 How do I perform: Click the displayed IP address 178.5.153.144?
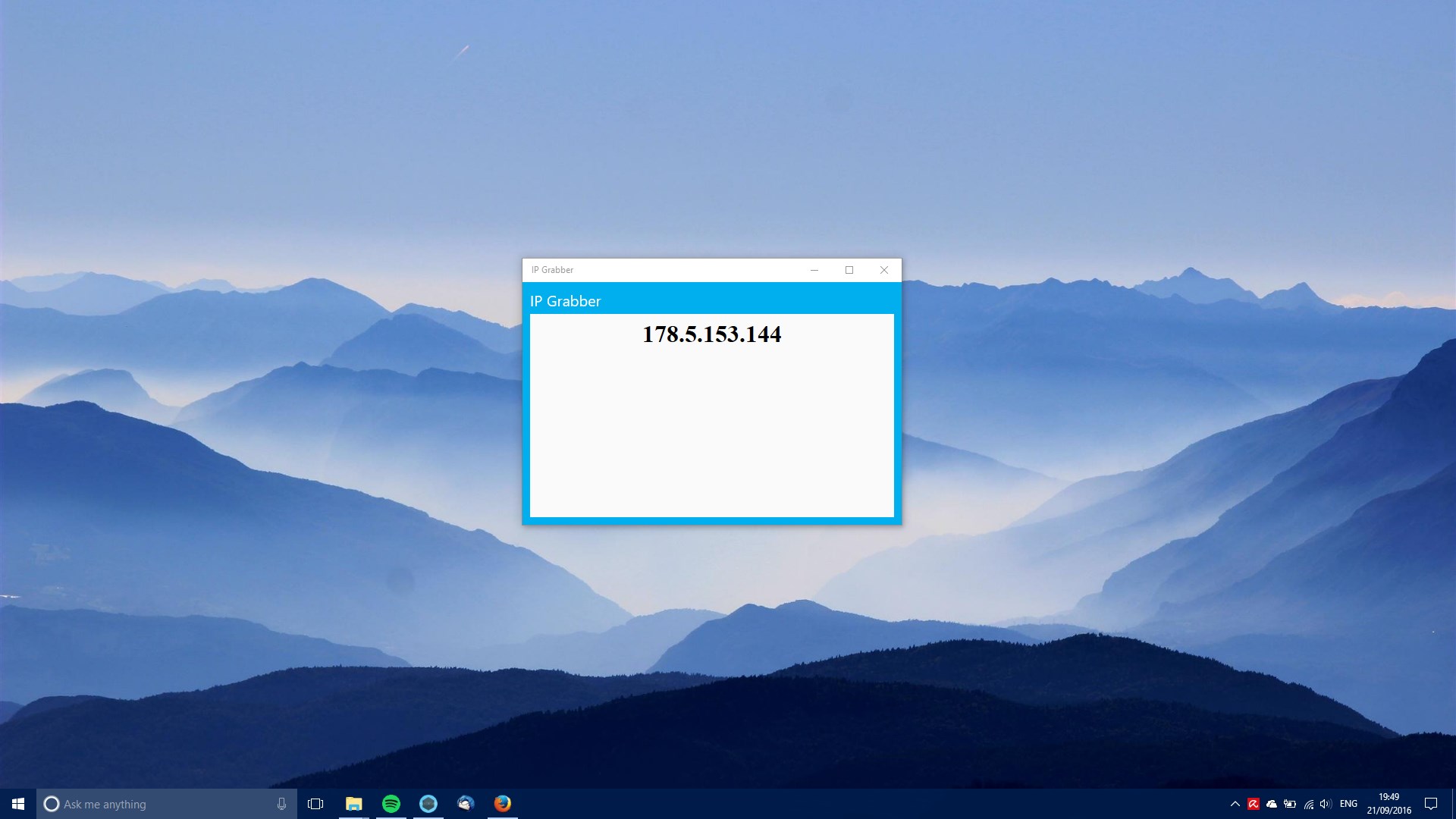point(711,334)
